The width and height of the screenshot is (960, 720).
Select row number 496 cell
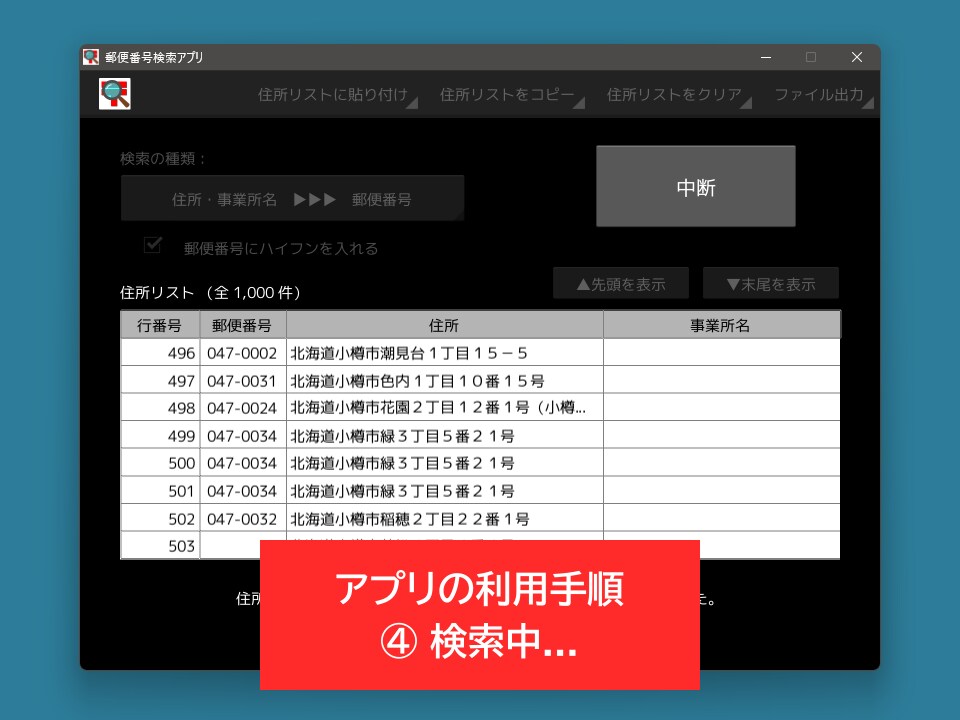[160, 353]
